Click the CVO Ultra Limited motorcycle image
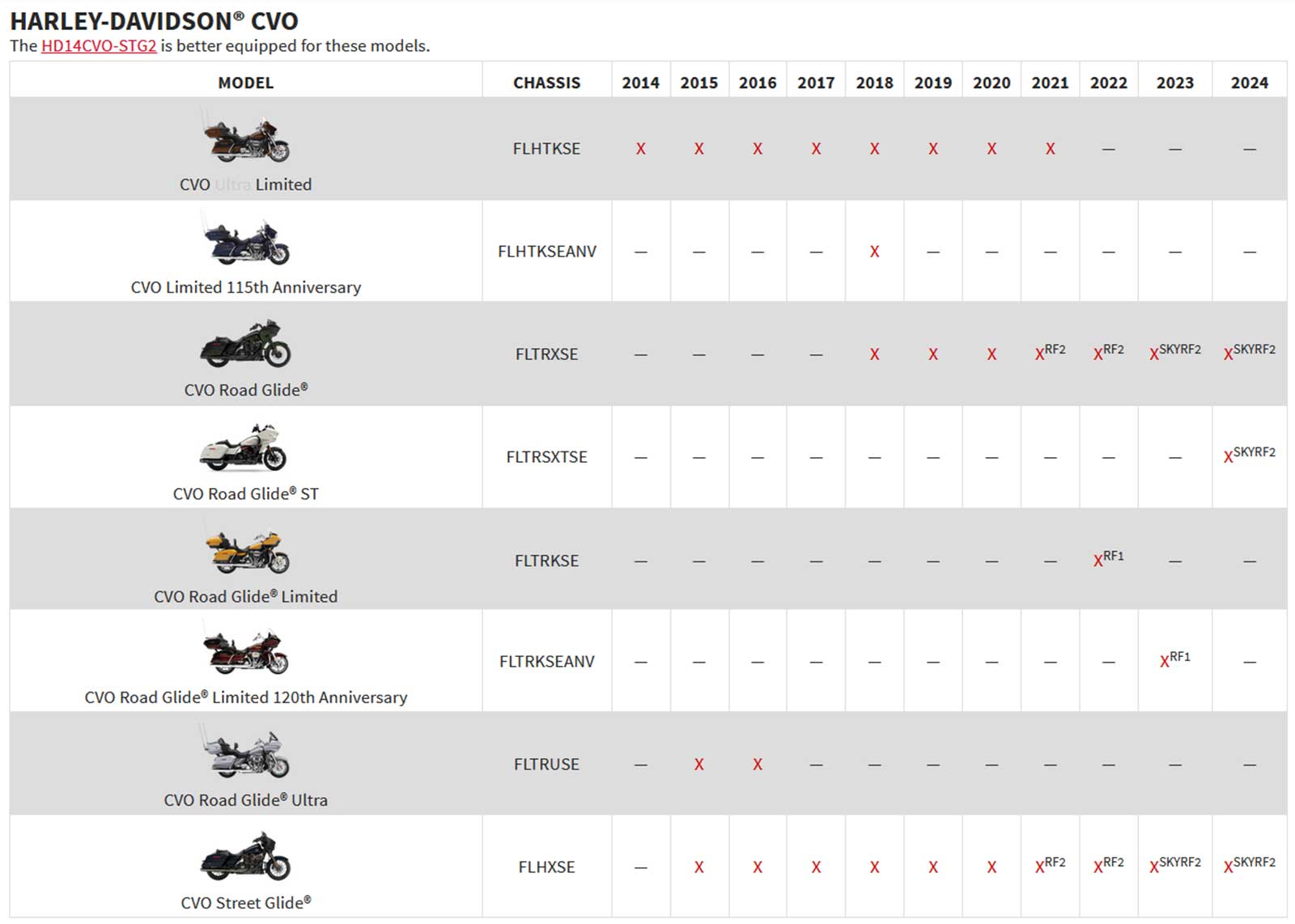Image resolution: width=1295 pixels, height=924 pixels. coord(246,138)
